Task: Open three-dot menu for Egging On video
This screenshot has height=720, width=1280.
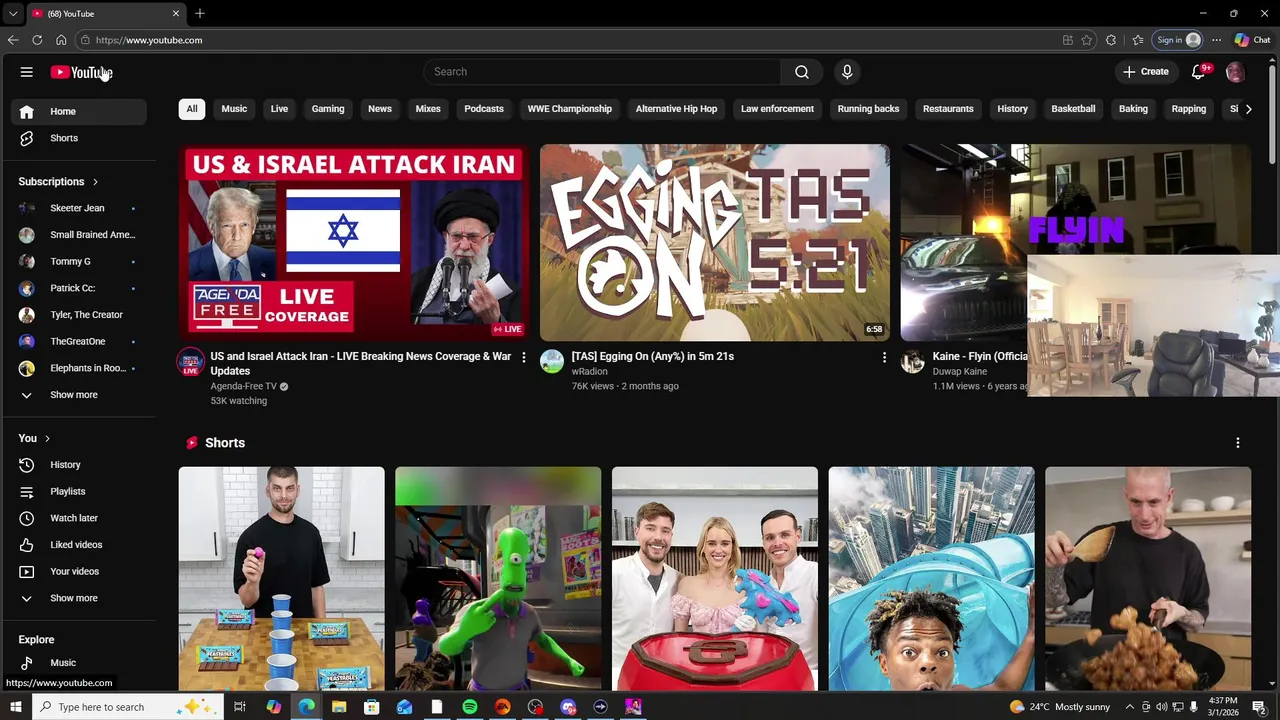Action: click(x=884, y=357)
